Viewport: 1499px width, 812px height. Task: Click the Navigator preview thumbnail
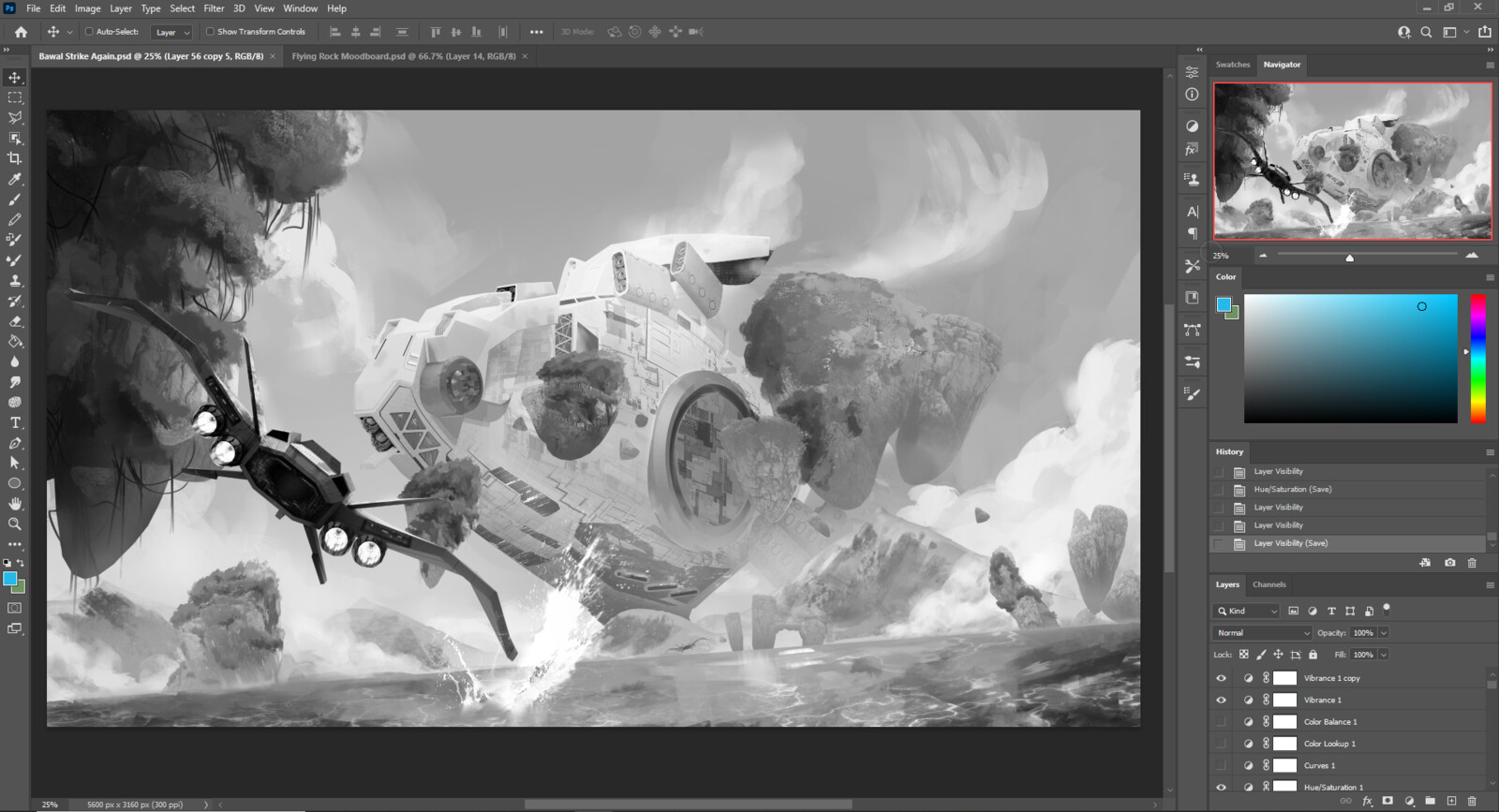point(1353,161)
